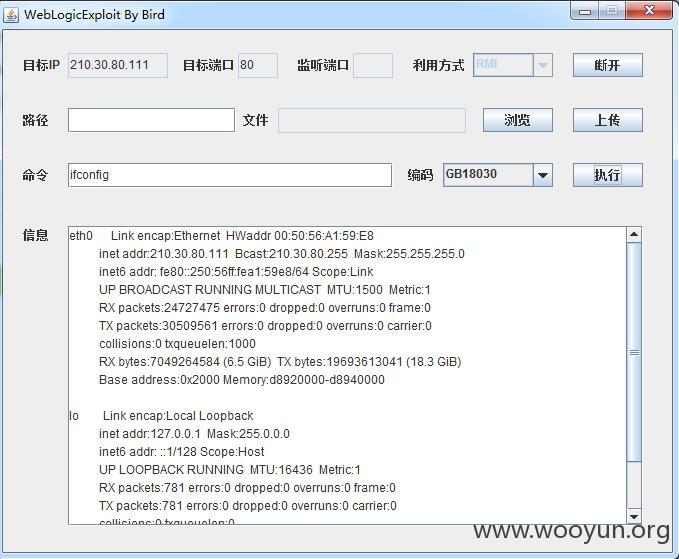
Task: Click the 'TX packets:781' line
Action: [x=248, y=506]
